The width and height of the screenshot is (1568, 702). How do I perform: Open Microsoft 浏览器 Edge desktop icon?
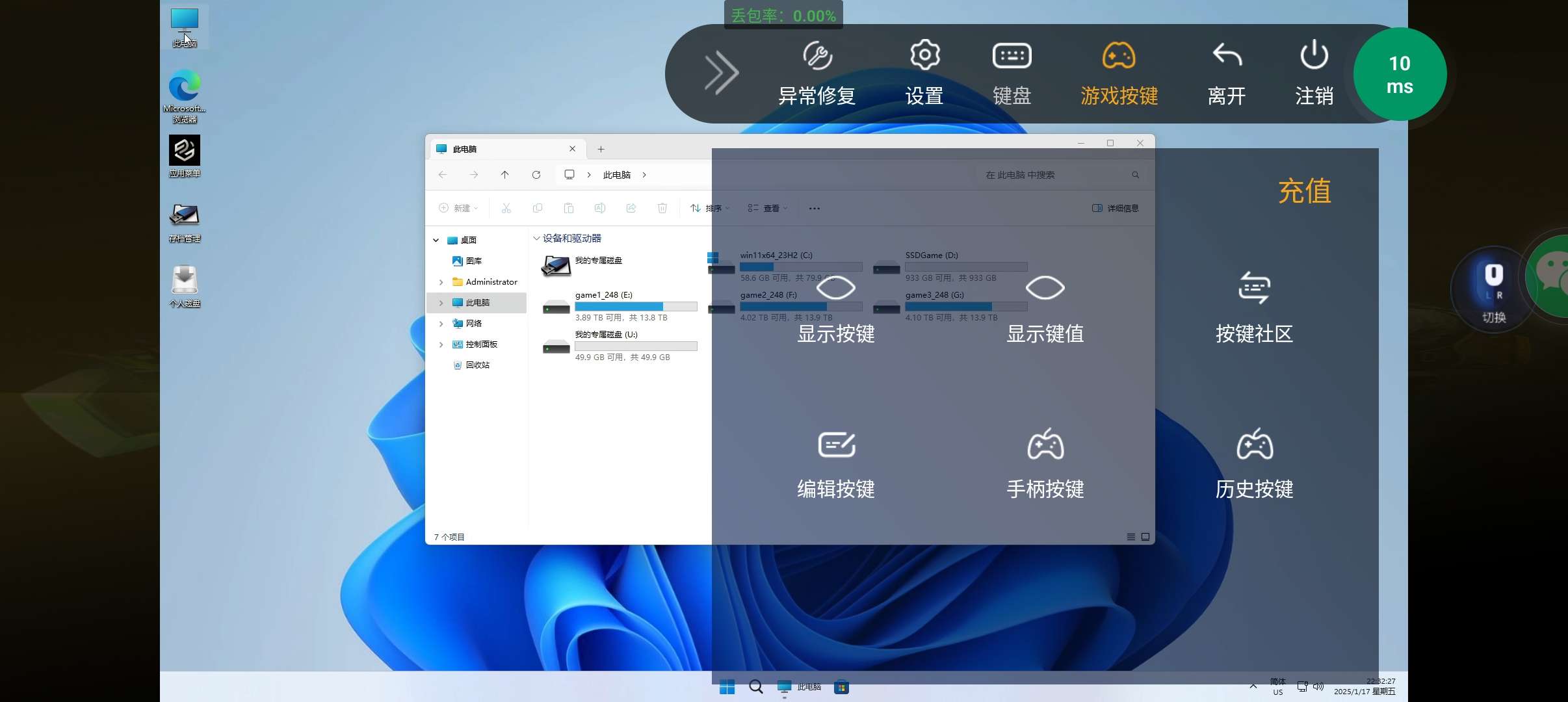pos(185,96)
